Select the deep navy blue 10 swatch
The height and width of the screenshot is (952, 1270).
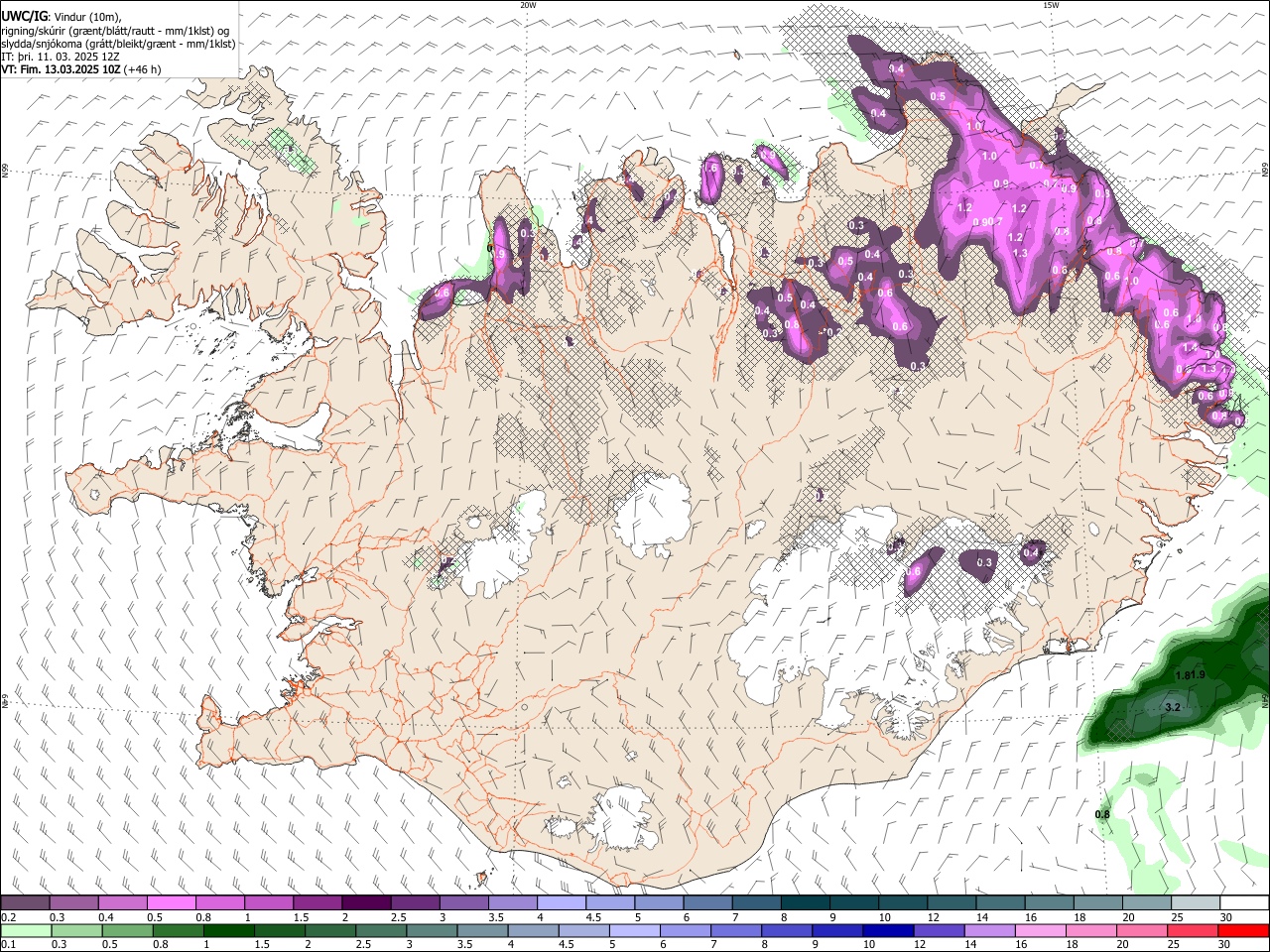[889, 930]
